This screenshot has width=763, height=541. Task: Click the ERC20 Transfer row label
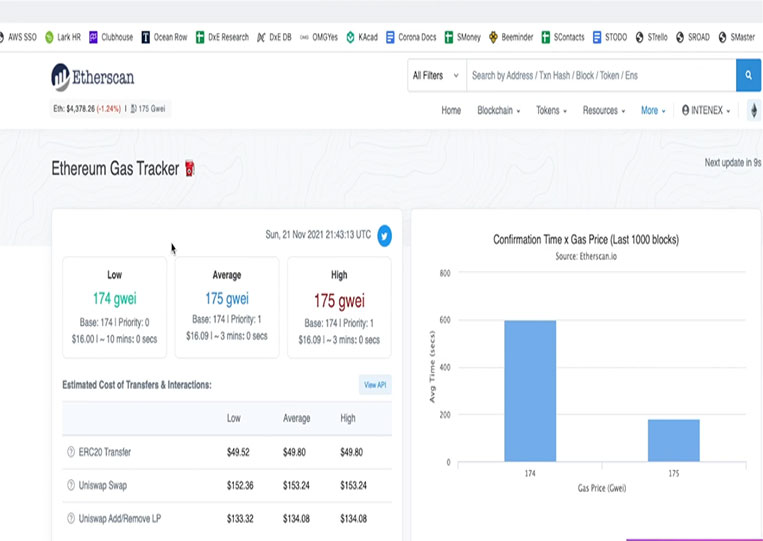[105, 452]
